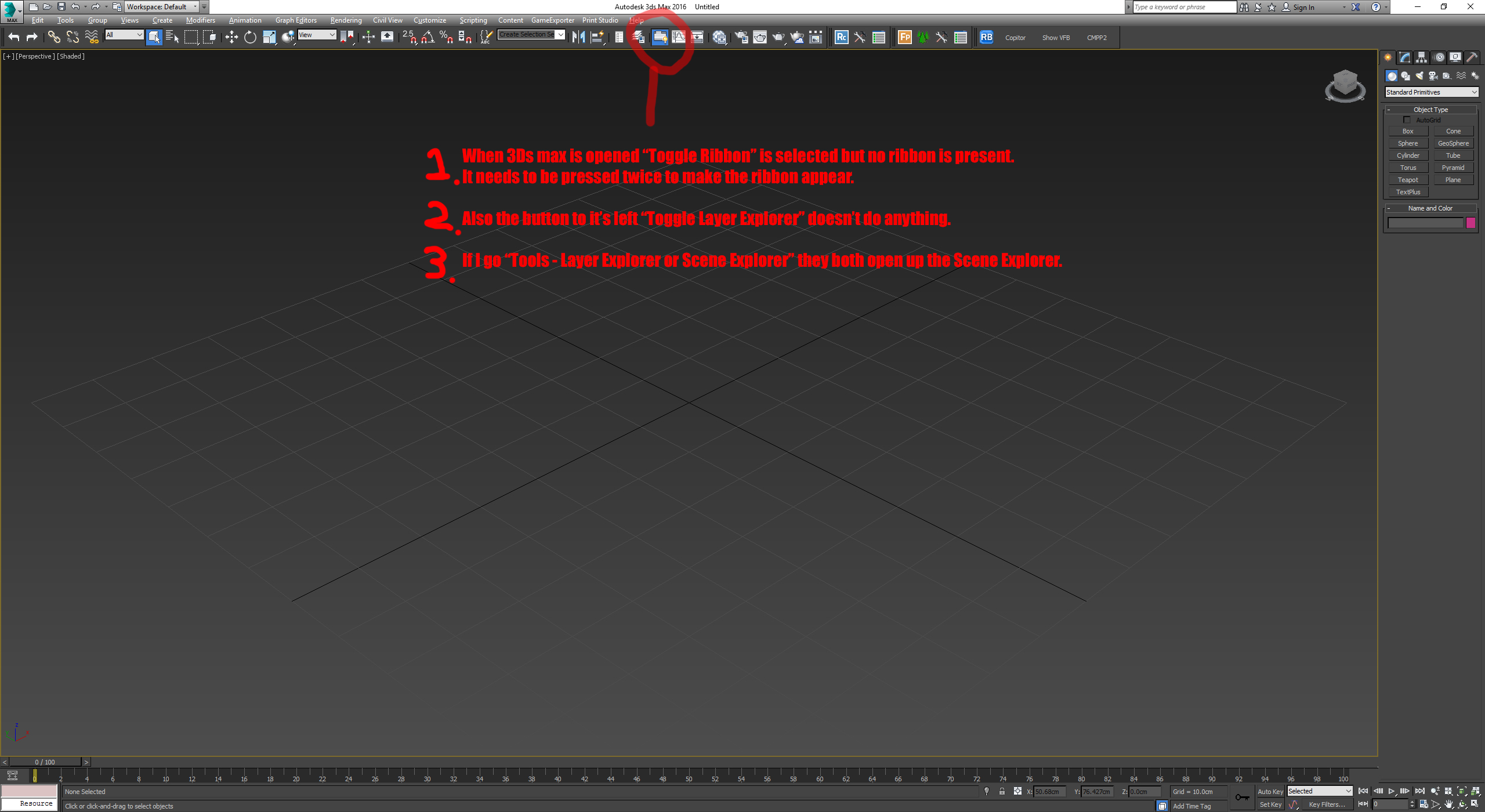The height and width of the screenshot is (812, 1485).
Task: Click the Teapot primitive button
Action: click(1408, 180)
